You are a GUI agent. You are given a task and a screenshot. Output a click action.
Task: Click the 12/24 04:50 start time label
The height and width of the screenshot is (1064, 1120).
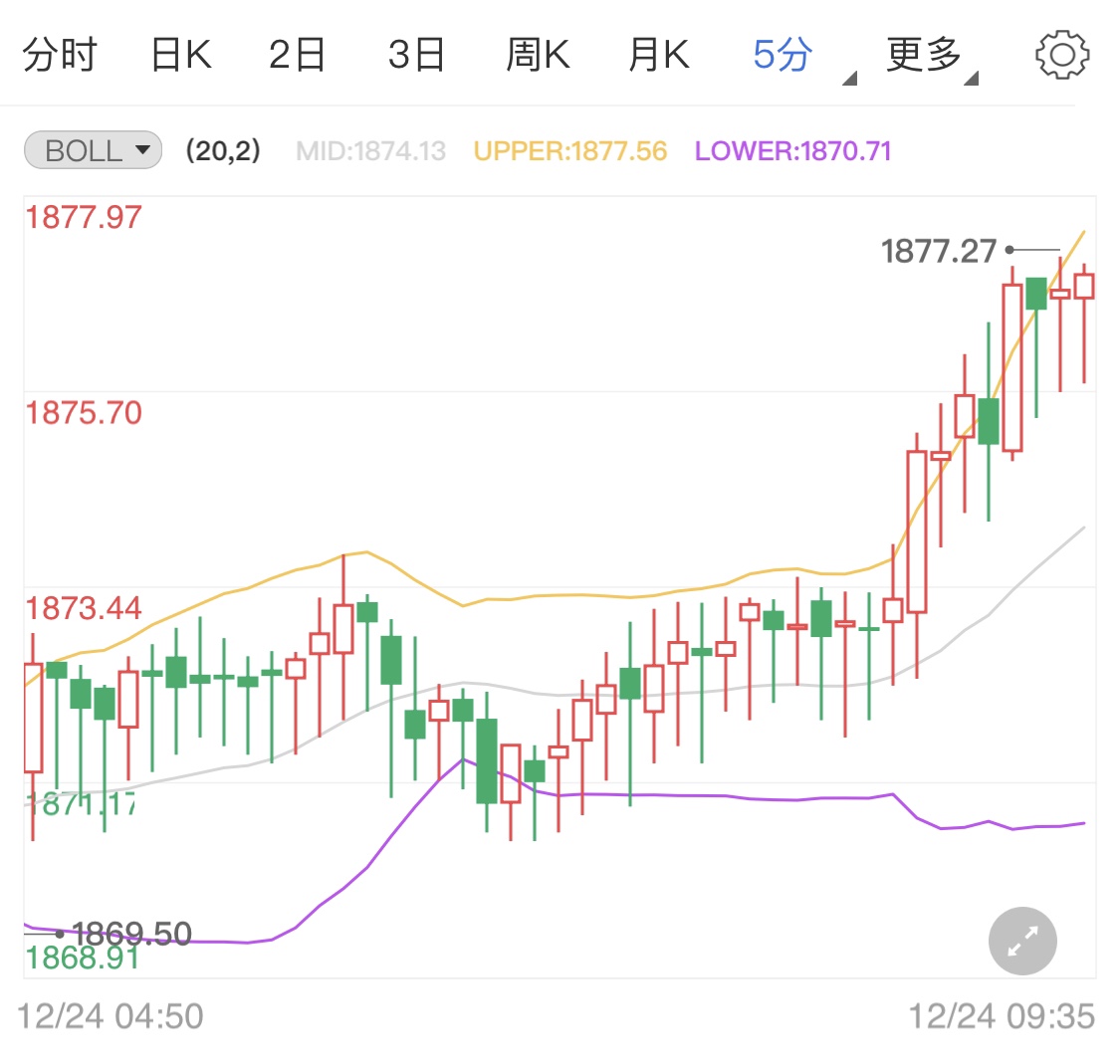111,1016
